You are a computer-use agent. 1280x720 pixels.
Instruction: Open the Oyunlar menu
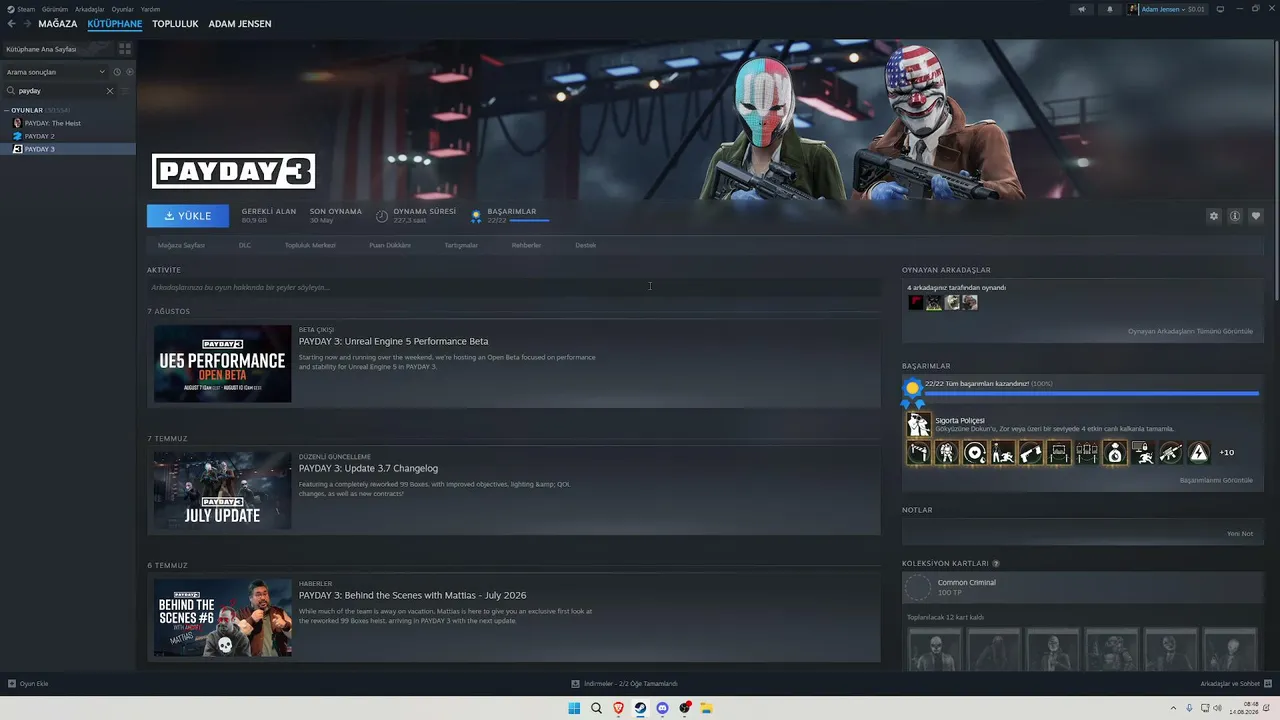point(123,9)
